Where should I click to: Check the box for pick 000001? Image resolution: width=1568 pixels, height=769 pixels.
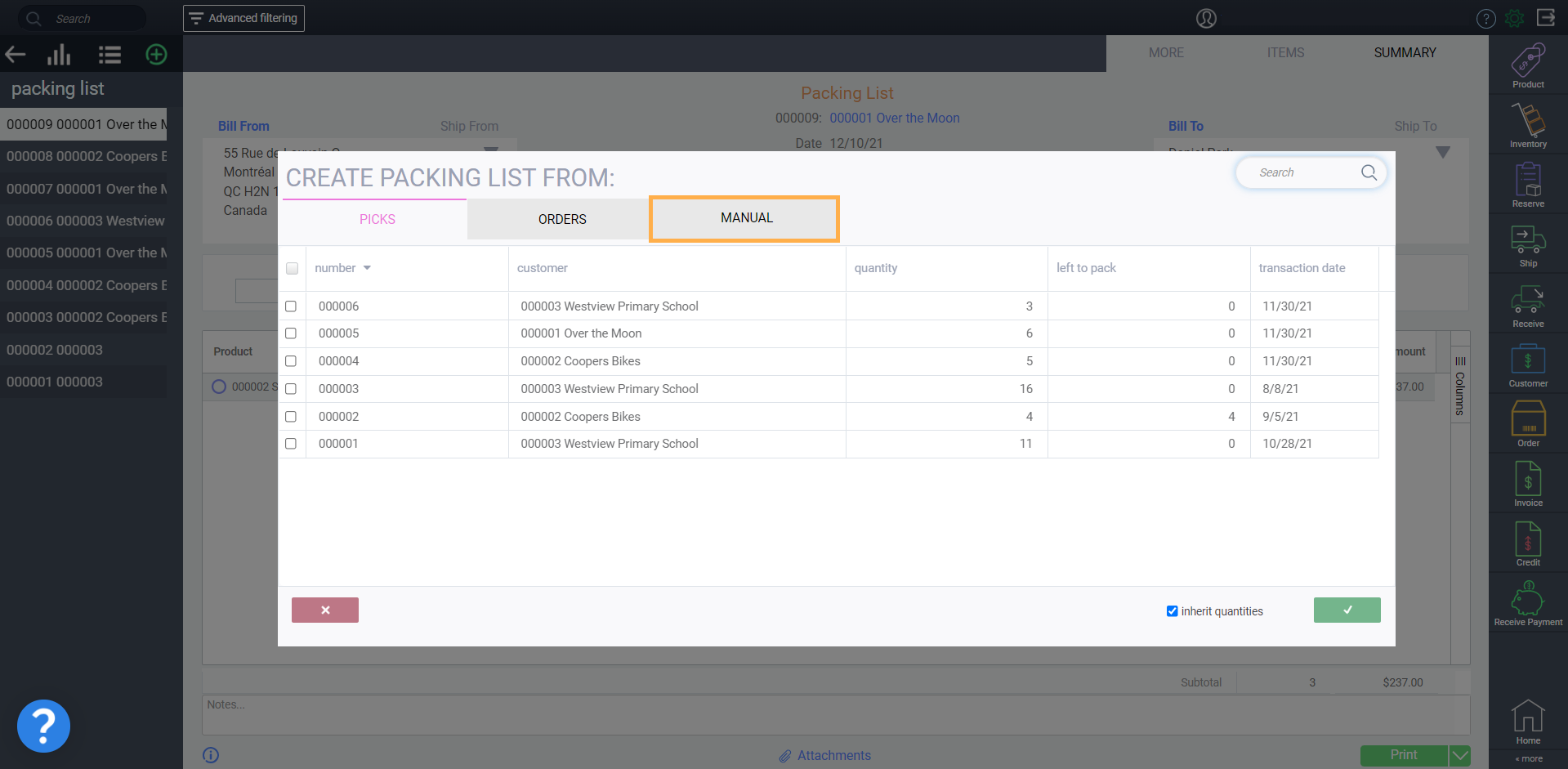tap(291, 444)
